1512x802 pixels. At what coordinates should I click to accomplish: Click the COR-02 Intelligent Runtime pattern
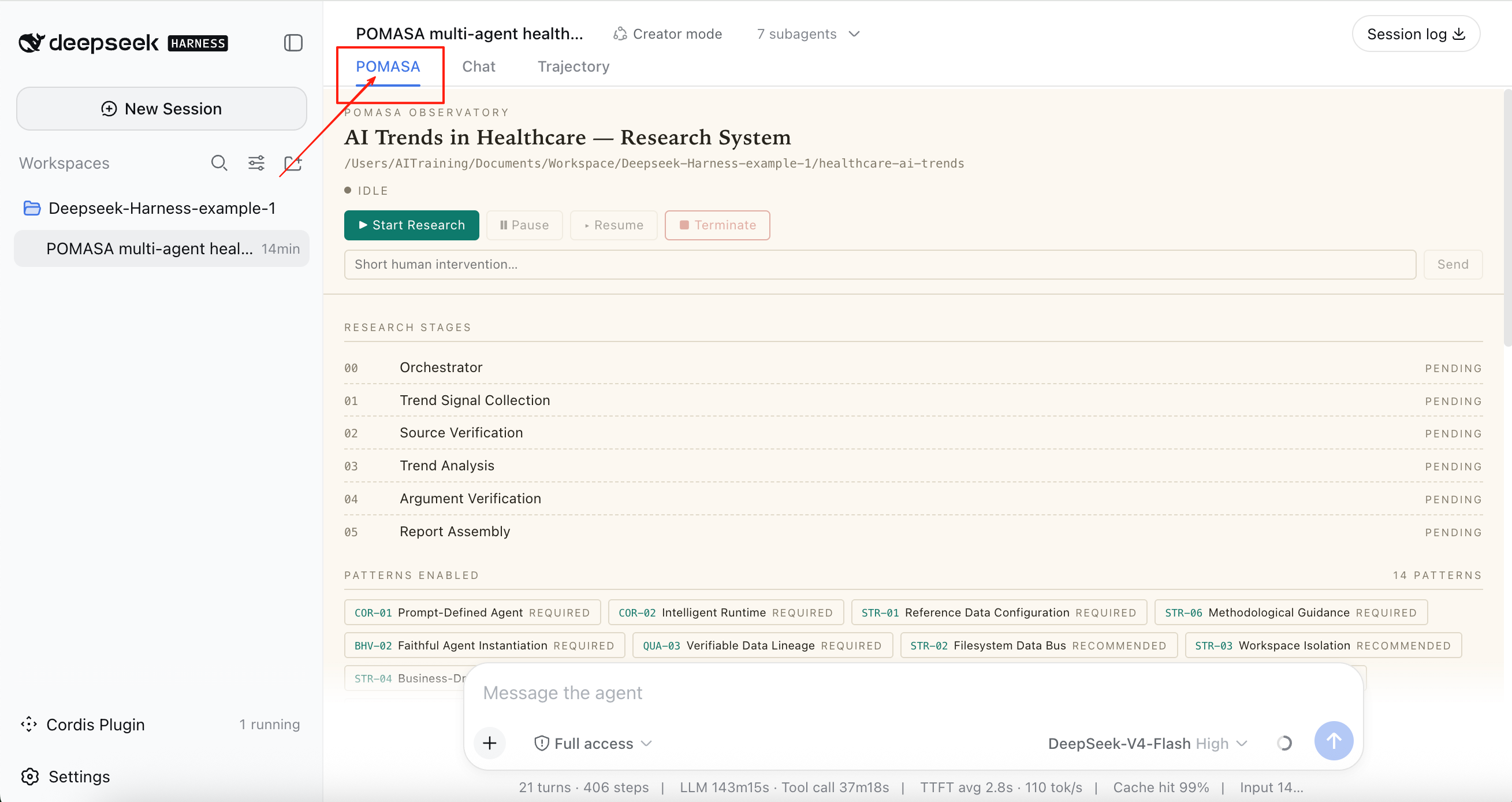(x=725, y=612)
